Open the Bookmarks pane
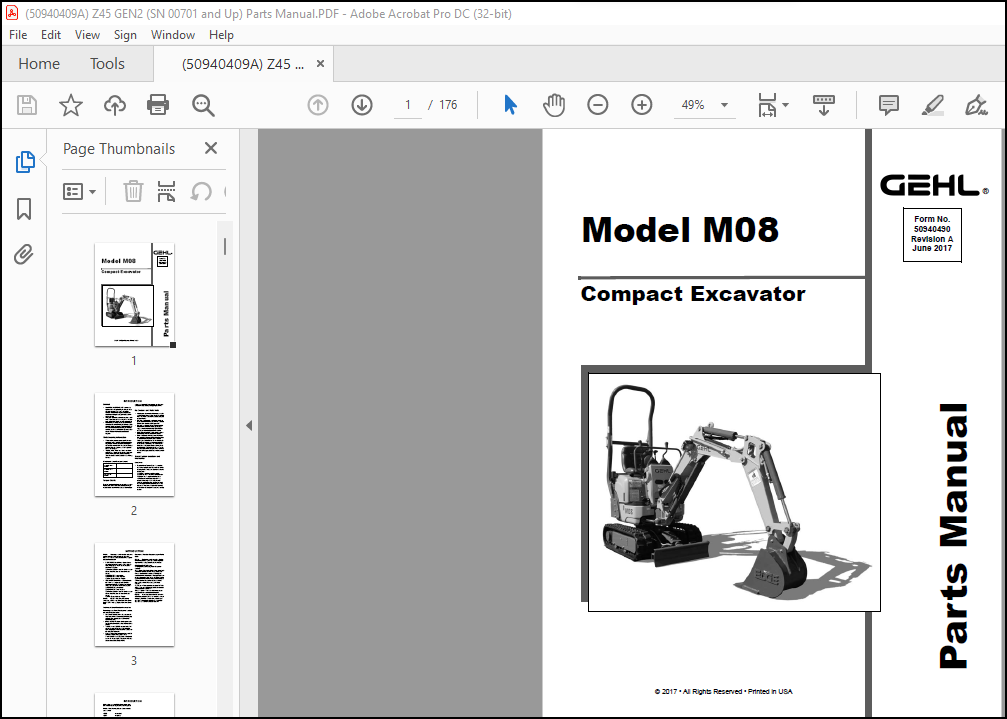The image size is (1007, 719). pos(24,209)
